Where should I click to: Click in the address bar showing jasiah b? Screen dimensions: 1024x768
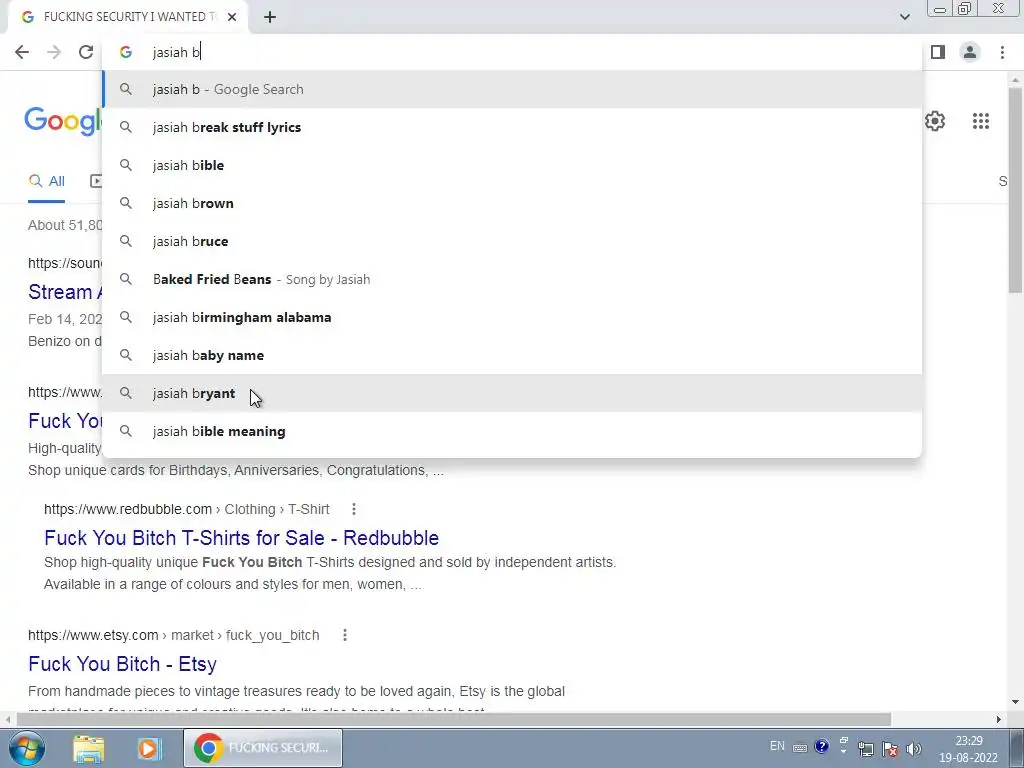[x=512, y=52]
